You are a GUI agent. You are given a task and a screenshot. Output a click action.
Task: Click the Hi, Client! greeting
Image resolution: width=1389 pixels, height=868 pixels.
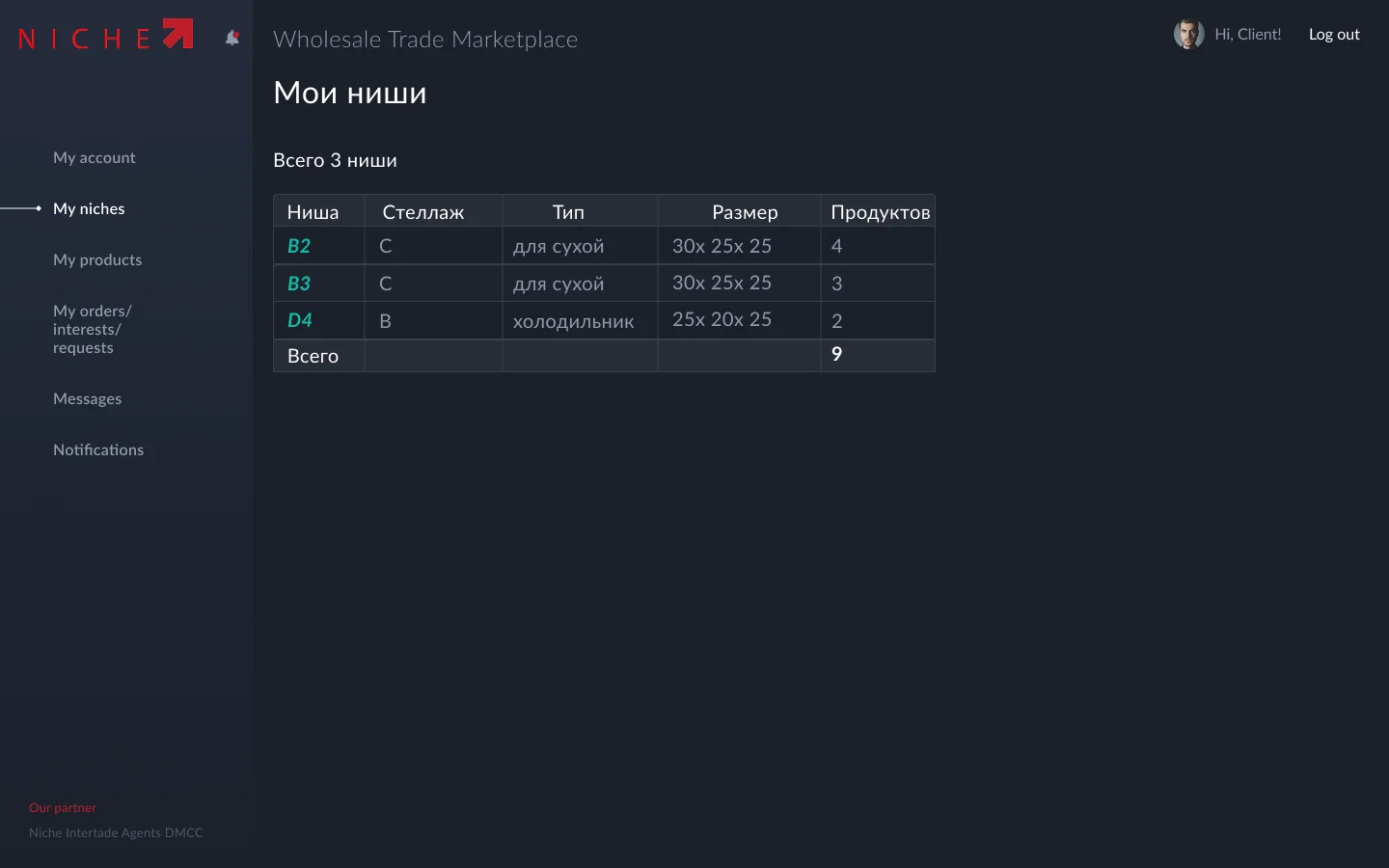point(1248,34)
